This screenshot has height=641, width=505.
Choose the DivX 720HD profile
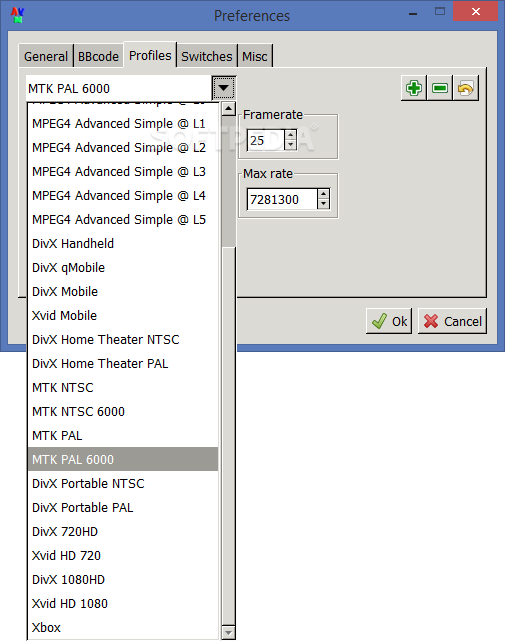pyautogui.click(x=123, y=532)
